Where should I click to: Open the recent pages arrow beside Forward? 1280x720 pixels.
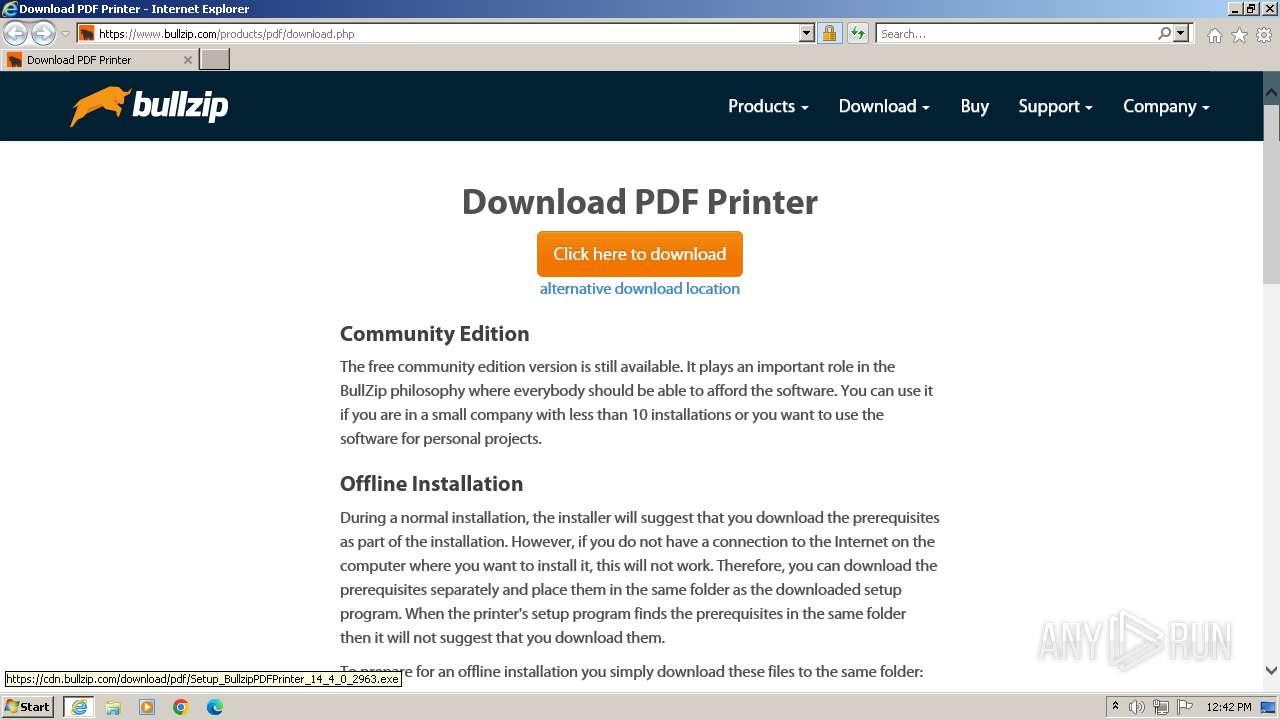(65, 34)
